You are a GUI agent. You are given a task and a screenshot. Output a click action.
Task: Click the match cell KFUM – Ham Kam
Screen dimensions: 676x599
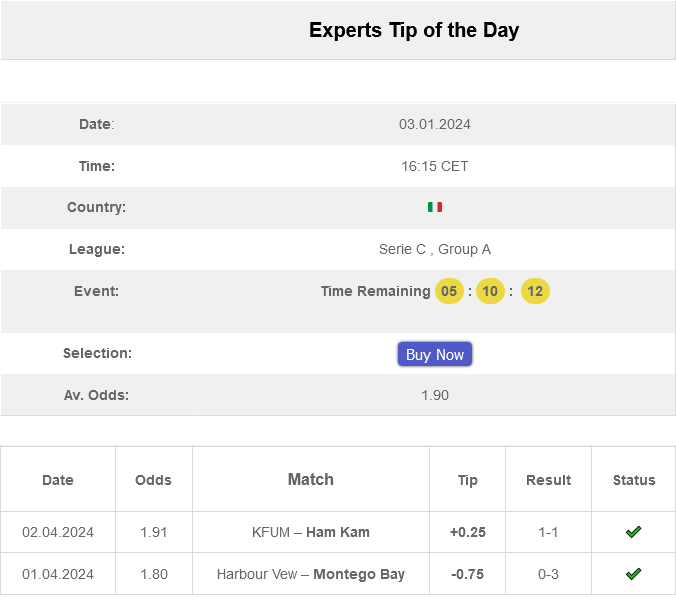[311, 532]
